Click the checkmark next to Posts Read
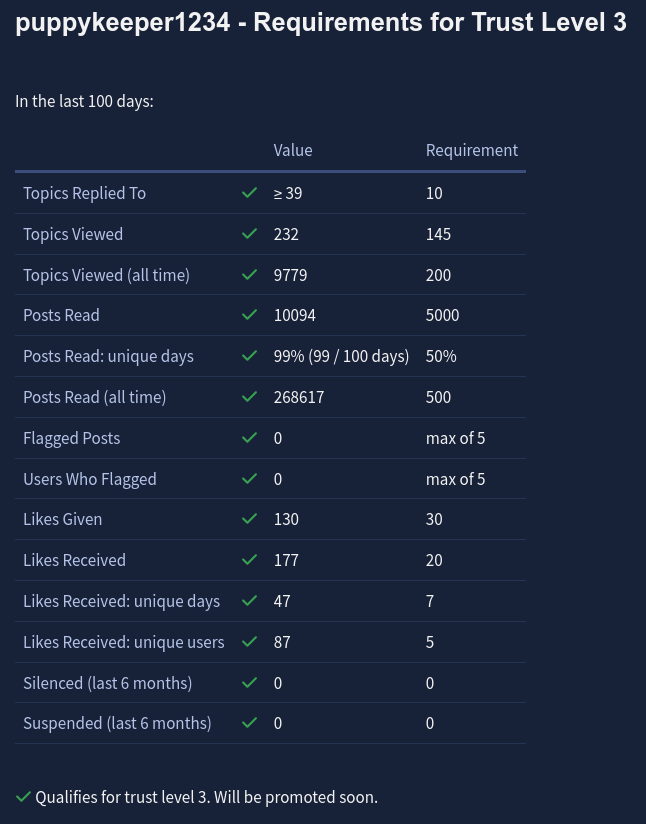646x824 pixels. (250, 315)
